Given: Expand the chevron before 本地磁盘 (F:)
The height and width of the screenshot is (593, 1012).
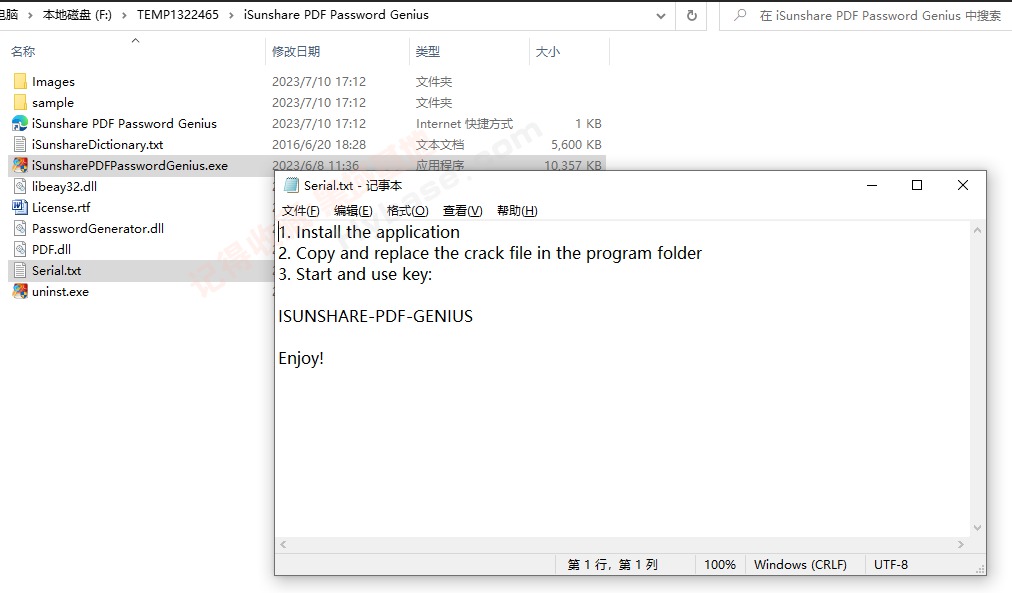Looking at the screenshot, I should pyautogui.click(x=30, y=15).
